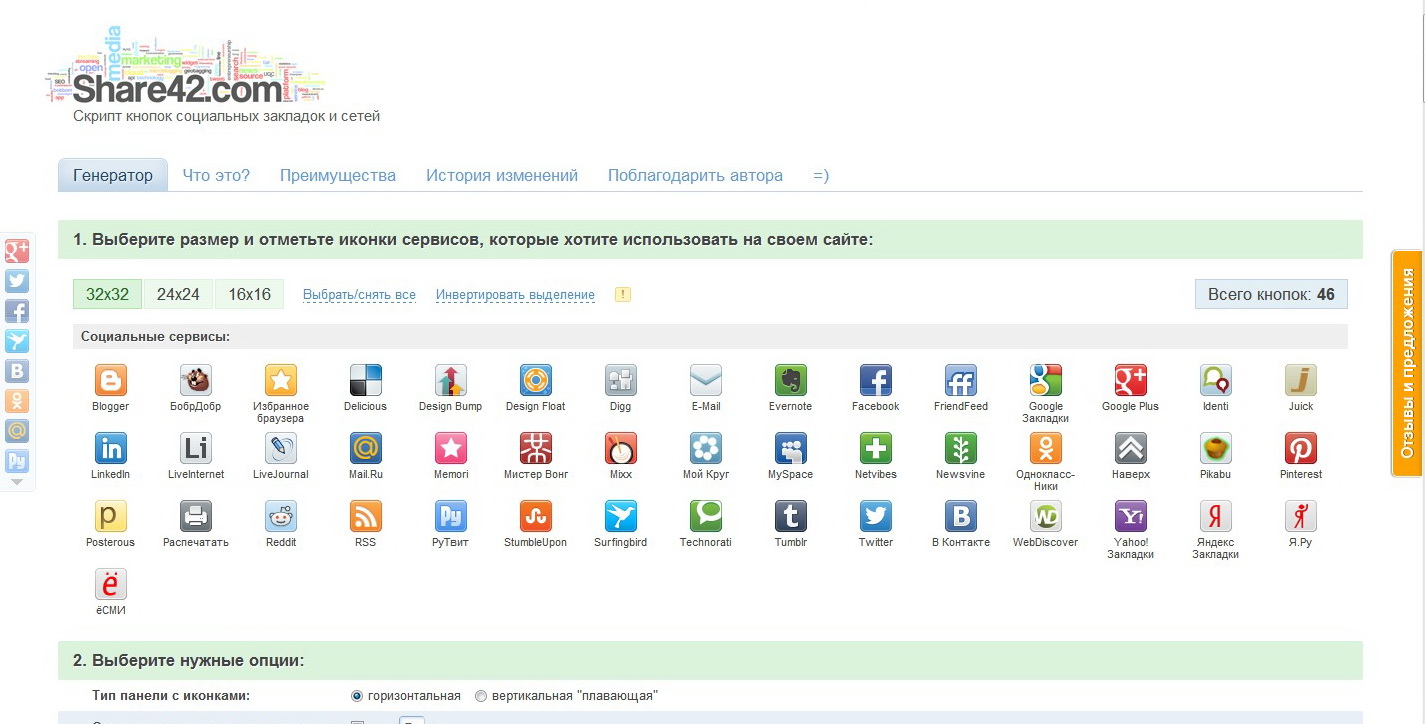Viewport: 1425px width, 724px height.
Task: Click Инвертировать выделение link
Action: [x=515, y=295]
